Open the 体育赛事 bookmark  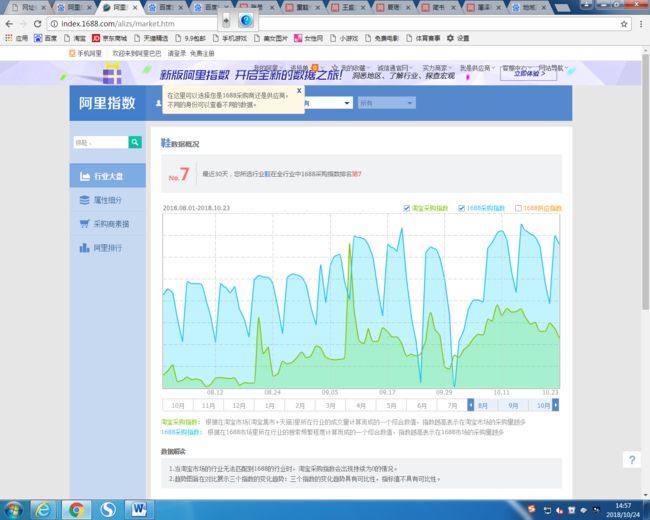(x=423, y=38)
